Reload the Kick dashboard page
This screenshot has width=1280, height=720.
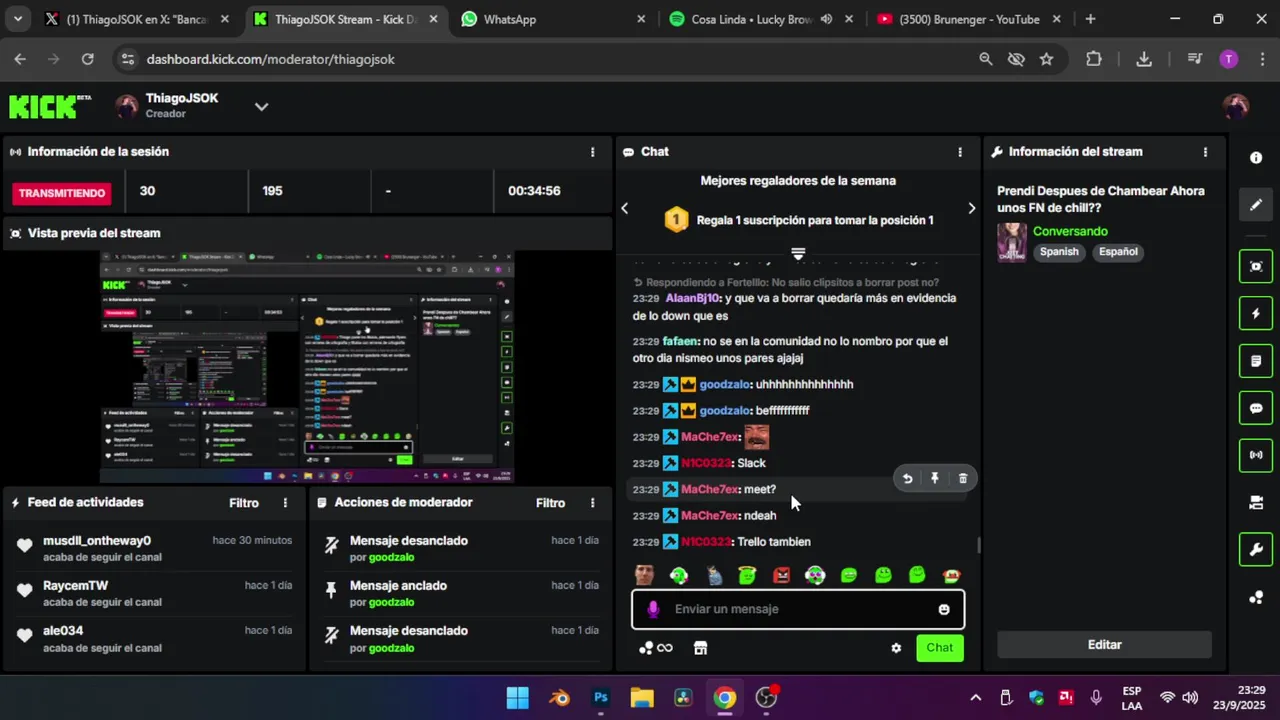pos(87,59)
